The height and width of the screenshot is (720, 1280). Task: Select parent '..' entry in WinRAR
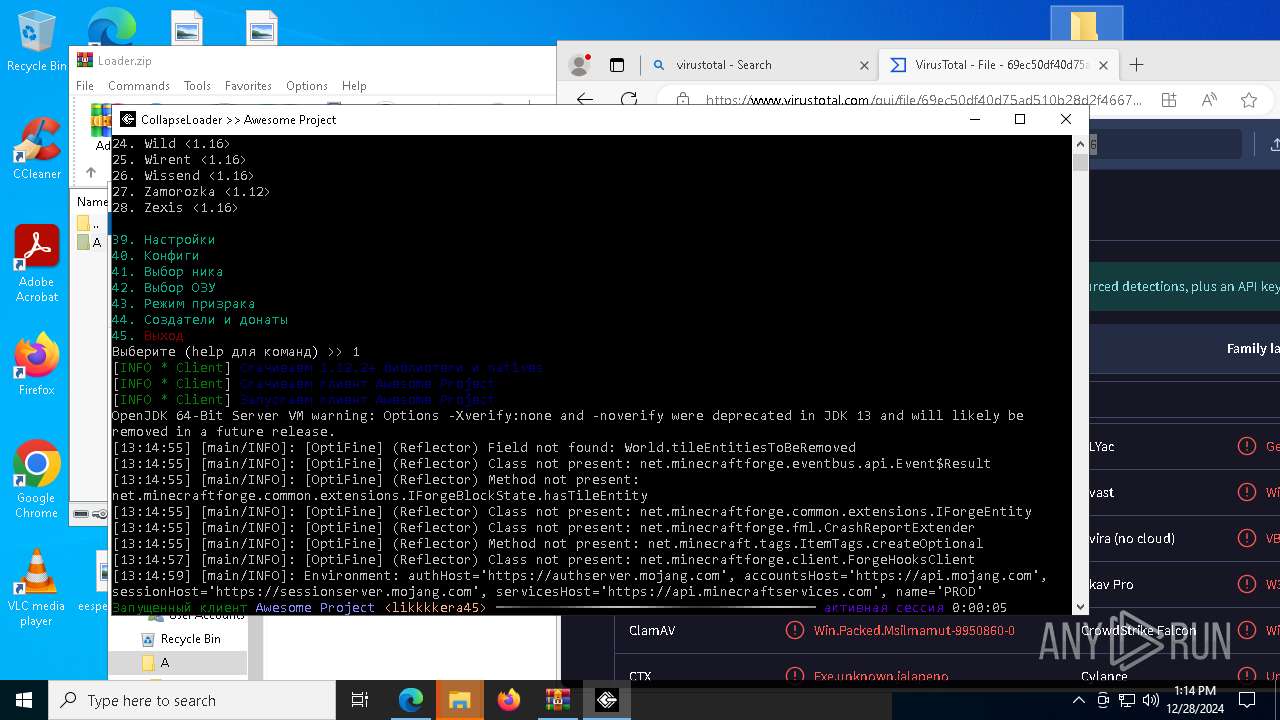point(90,224)
